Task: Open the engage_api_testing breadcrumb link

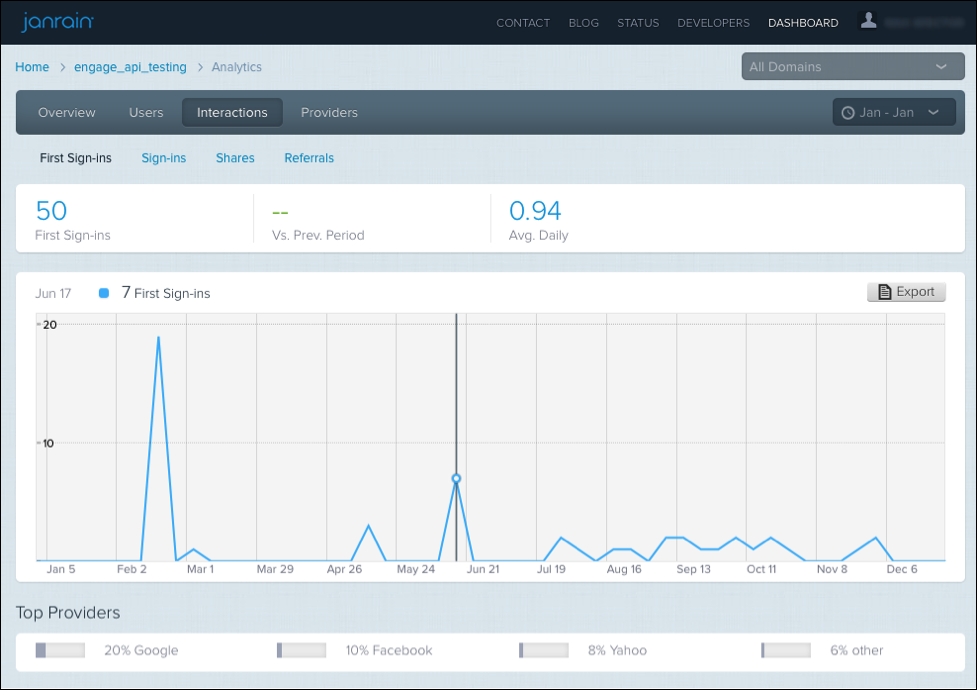Action: [x=130, y=67]
